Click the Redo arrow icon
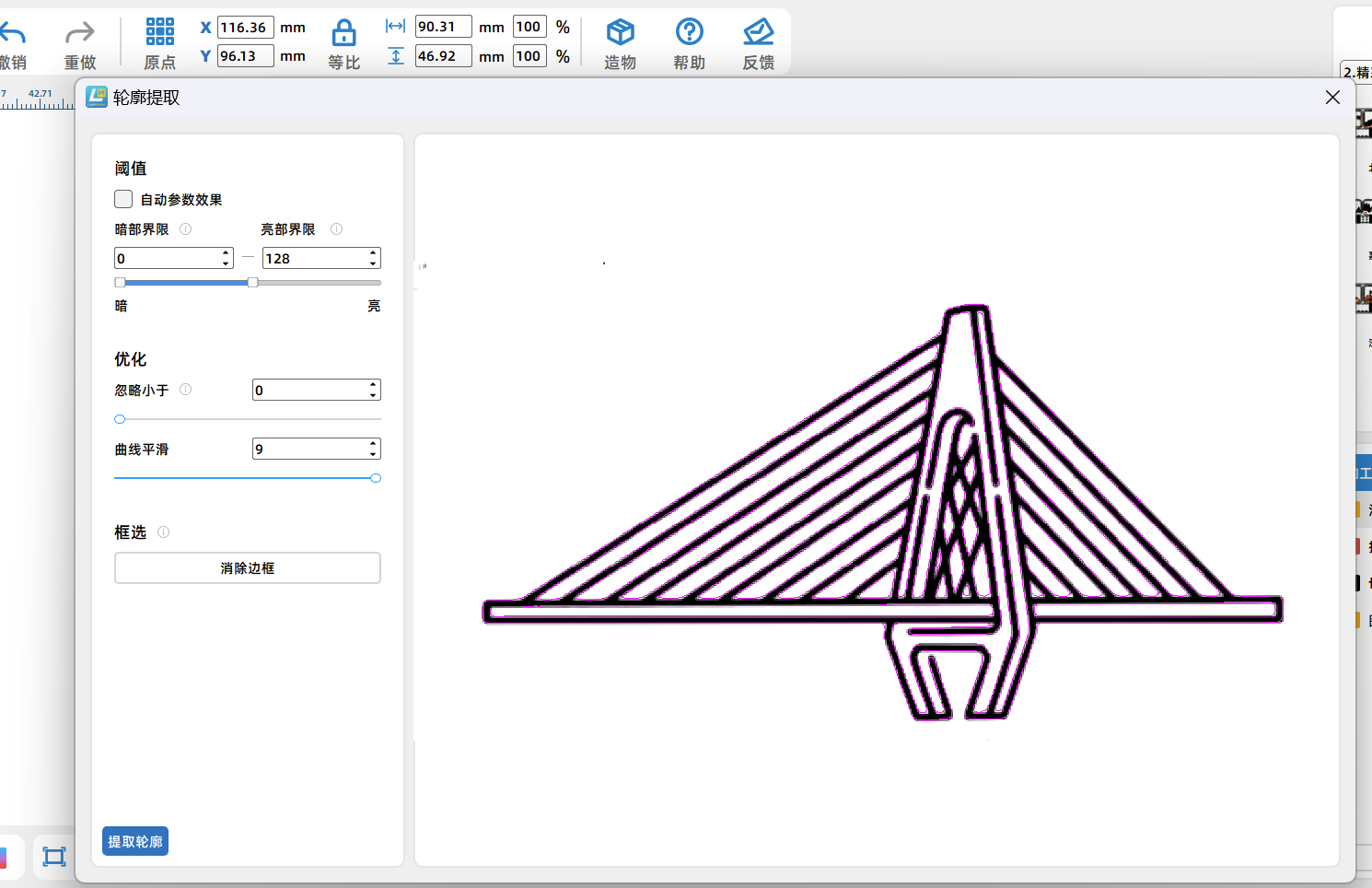Viewport: 1372px width, 888px height. [80, 34]
